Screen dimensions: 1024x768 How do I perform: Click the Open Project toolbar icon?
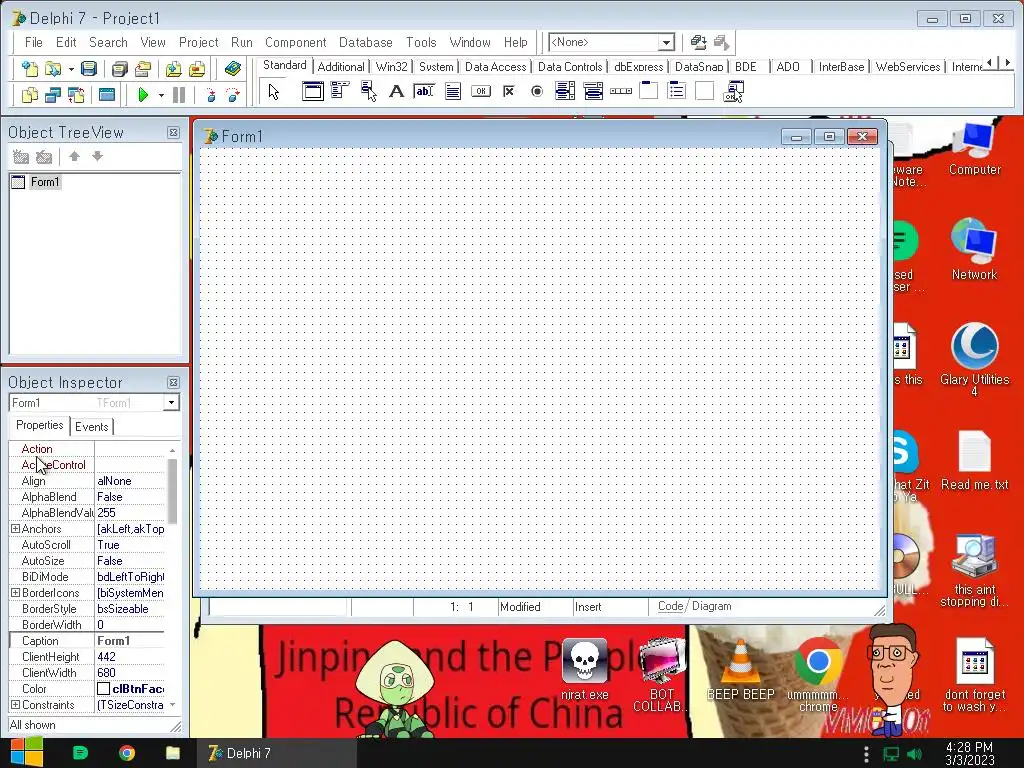[143, 68]
